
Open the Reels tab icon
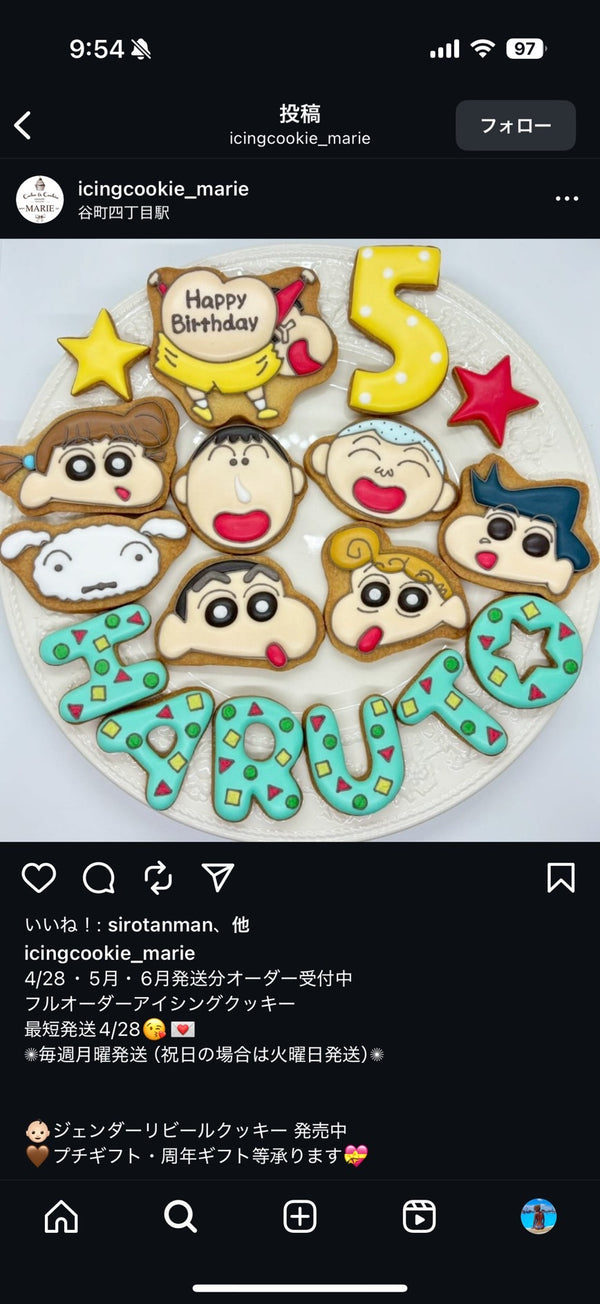[419, 1216]
